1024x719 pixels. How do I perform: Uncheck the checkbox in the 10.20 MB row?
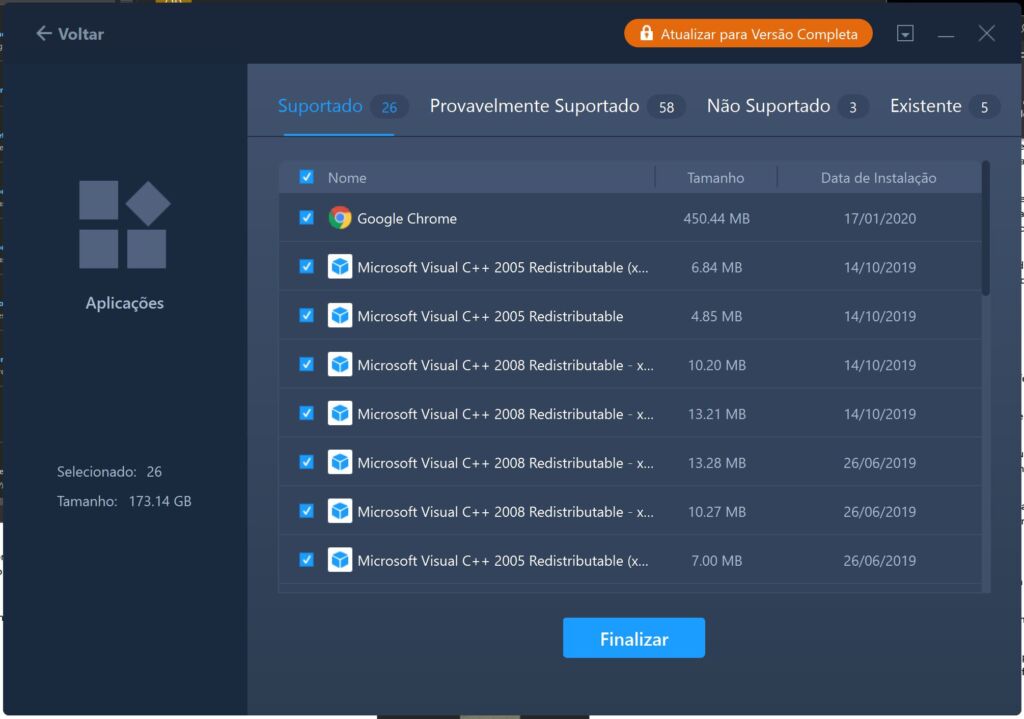point(306,364)
